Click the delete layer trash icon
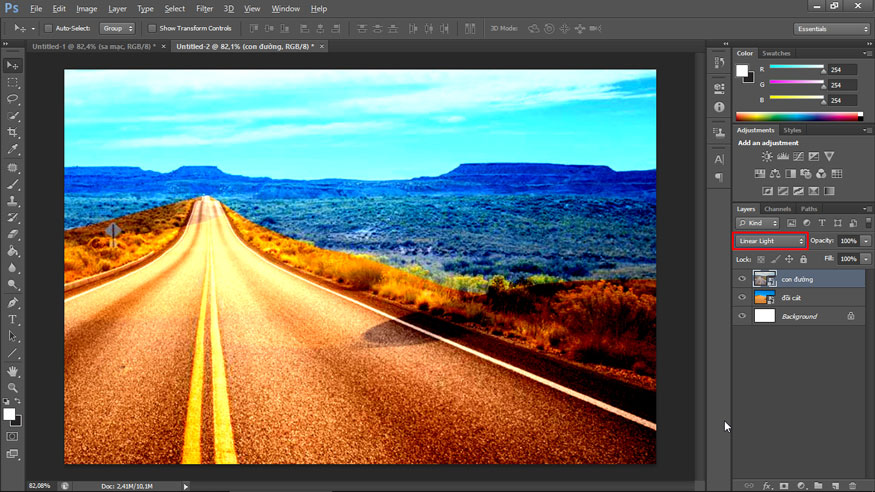Screen dimensions: 875x492 (853, 486)
